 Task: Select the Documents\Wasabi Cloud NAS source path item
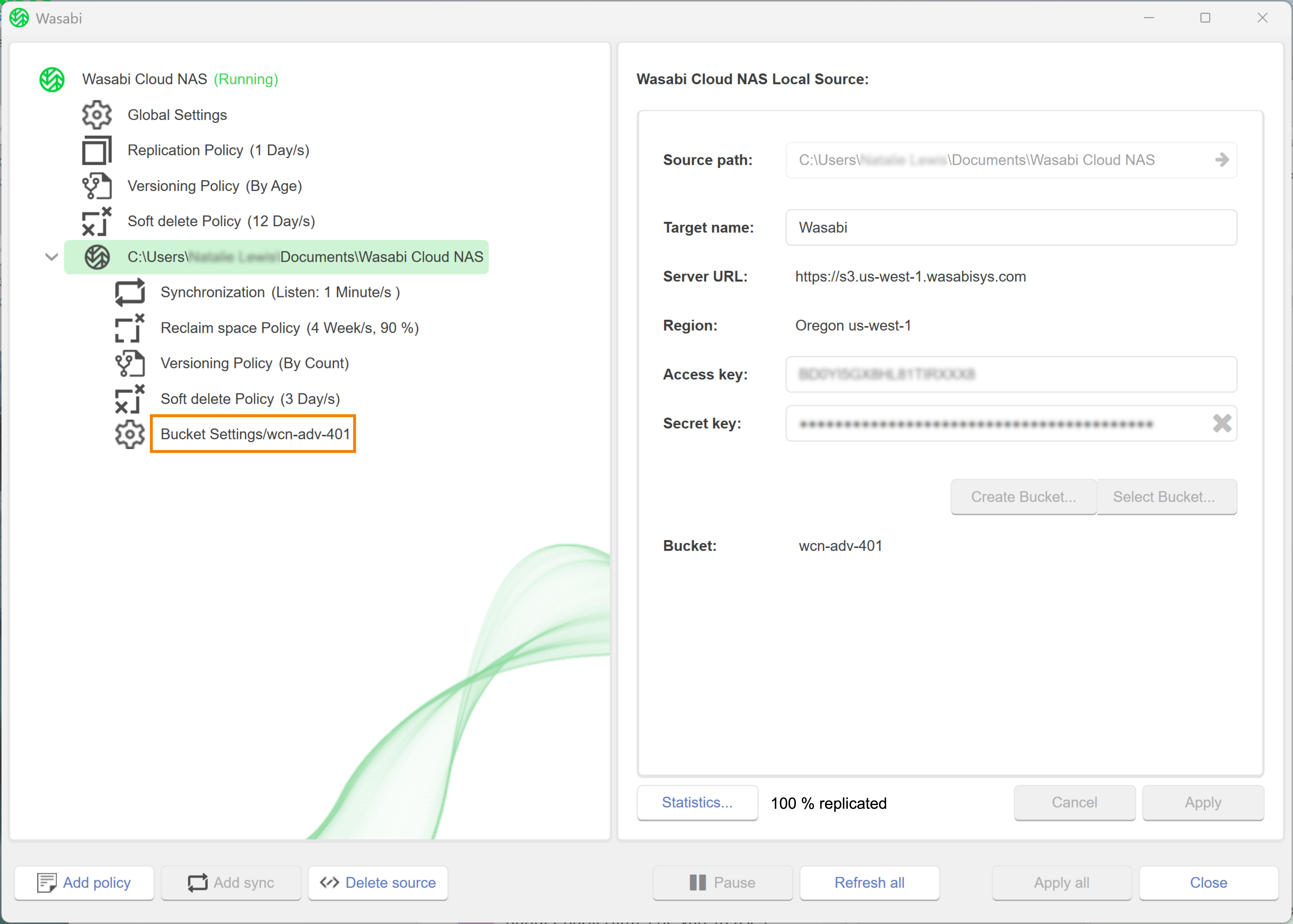(x=277, y=257)
